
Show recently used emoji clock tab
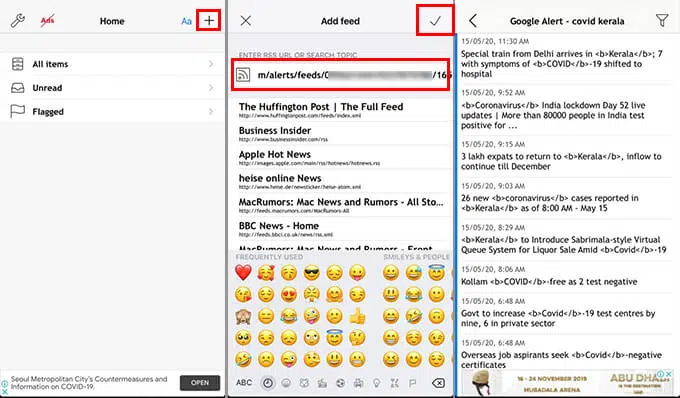(268, 383)
